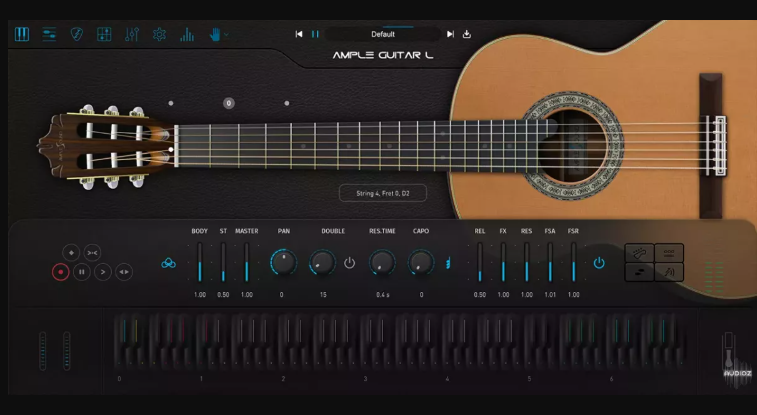Click the MASTER volume slider
757x415 pixels.
click(246, 263)
